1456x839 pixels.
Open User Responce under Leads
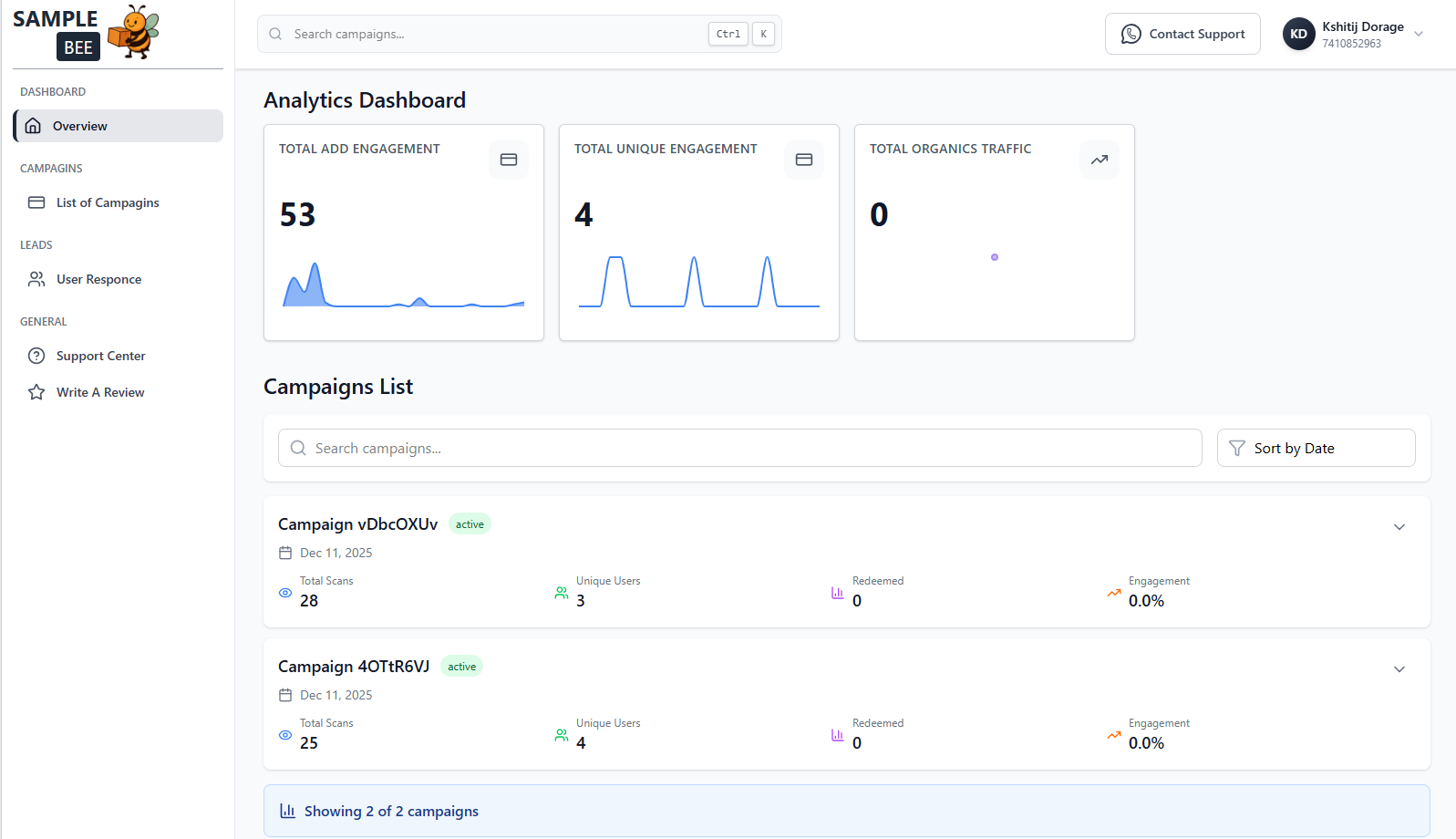[x=98, y=279]
